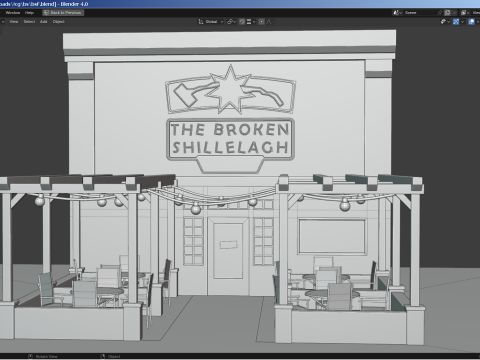
Task: Toggle proportional editing icon
Action: pos(262,22)
